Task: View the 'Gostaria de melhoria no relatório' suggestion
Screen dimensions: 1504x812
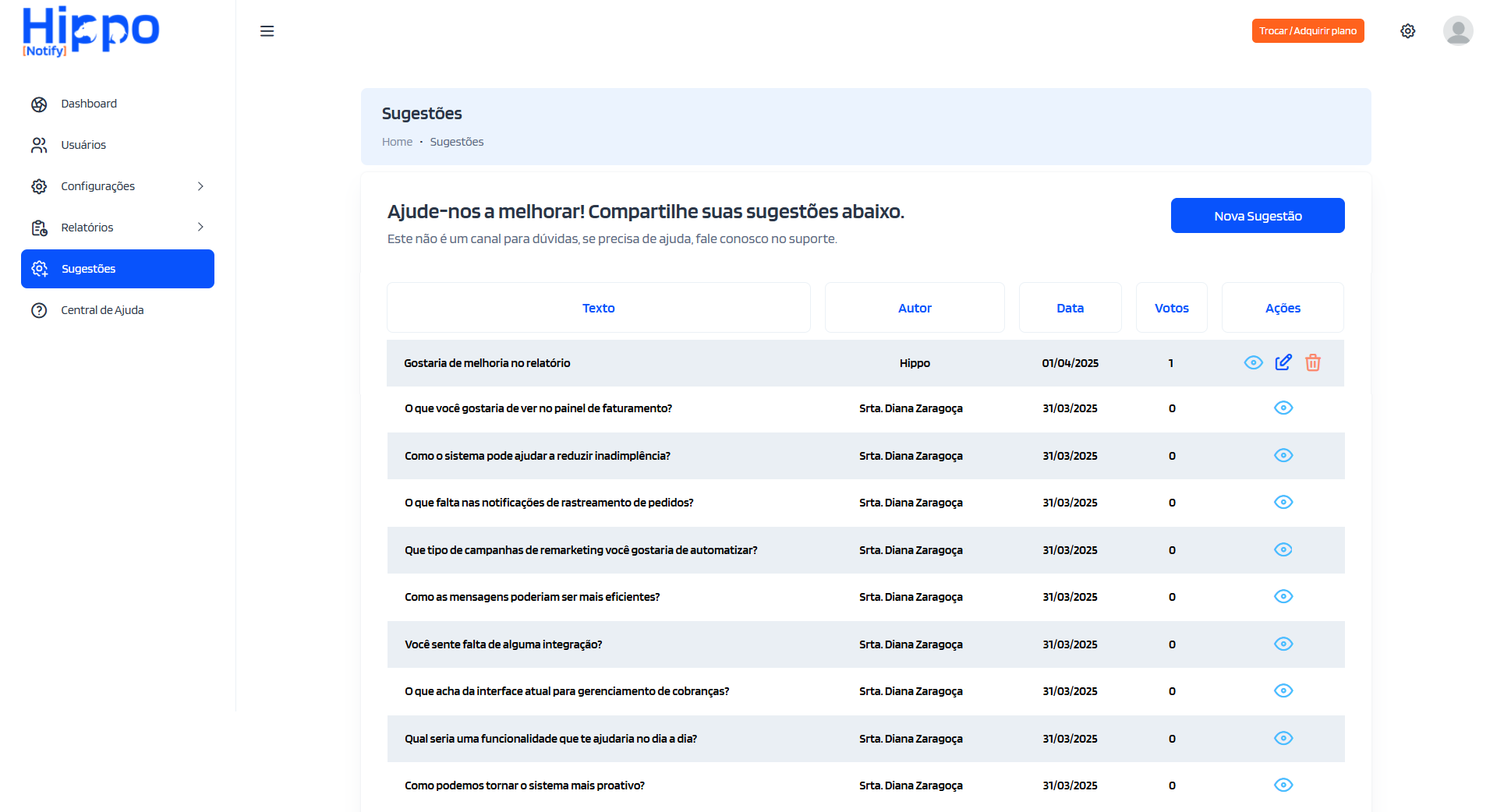Action: tap(1253, 362)
